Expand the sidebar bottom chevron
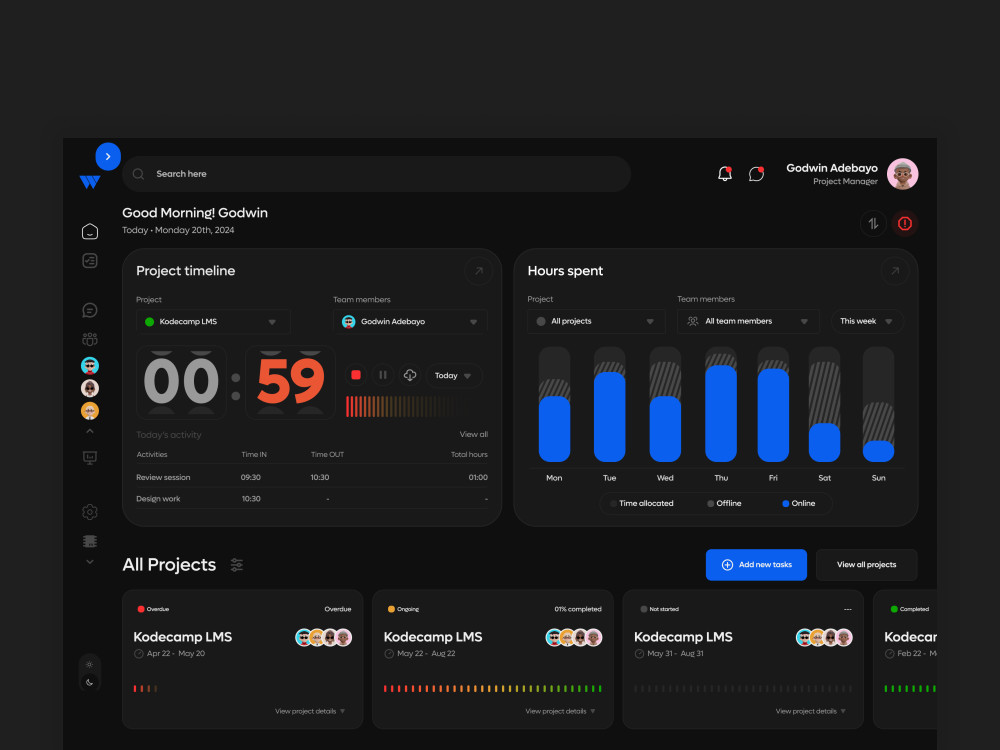The height and width of the screenshot is (750, 1000). pos(90,562)
